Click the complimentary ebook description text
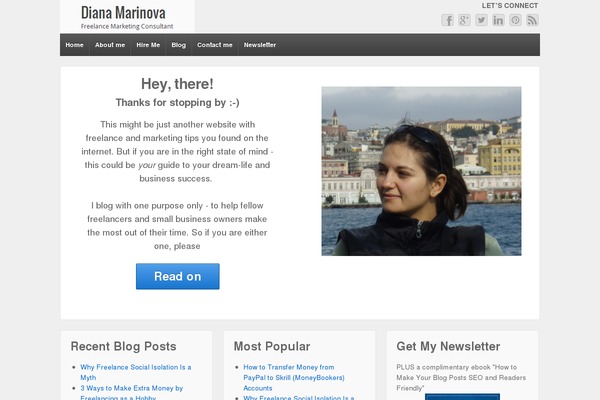 coord(461,377)
